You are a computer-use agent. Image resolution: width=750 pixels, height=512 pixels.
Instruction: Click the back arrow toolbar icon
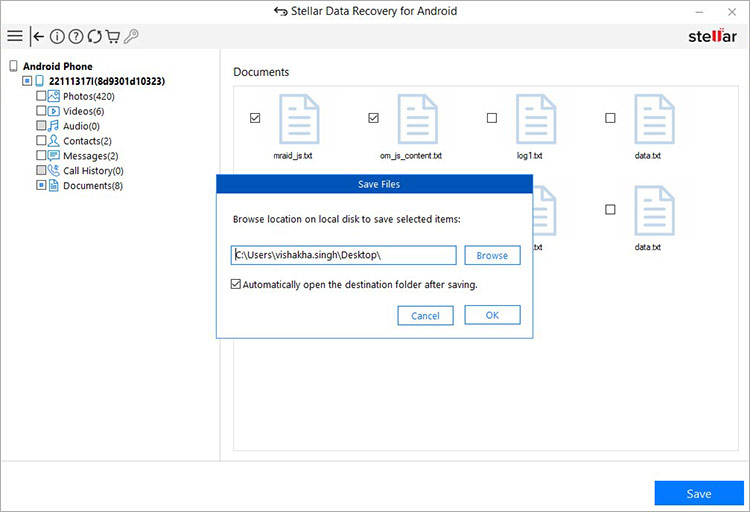point(38,36)
